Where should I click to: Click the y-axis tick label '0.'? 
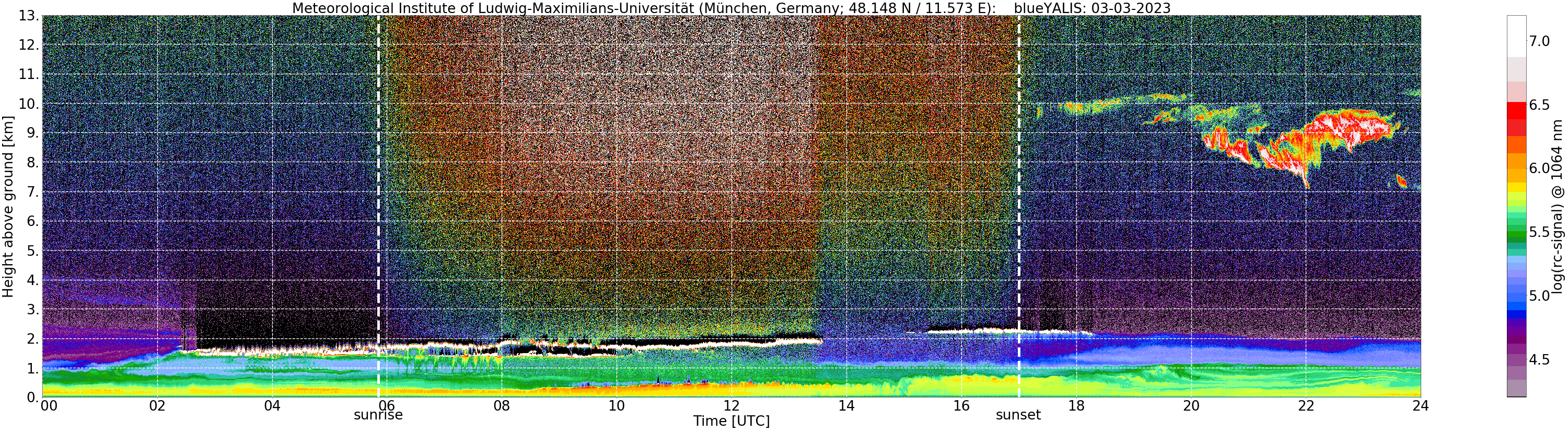point(33,398)
